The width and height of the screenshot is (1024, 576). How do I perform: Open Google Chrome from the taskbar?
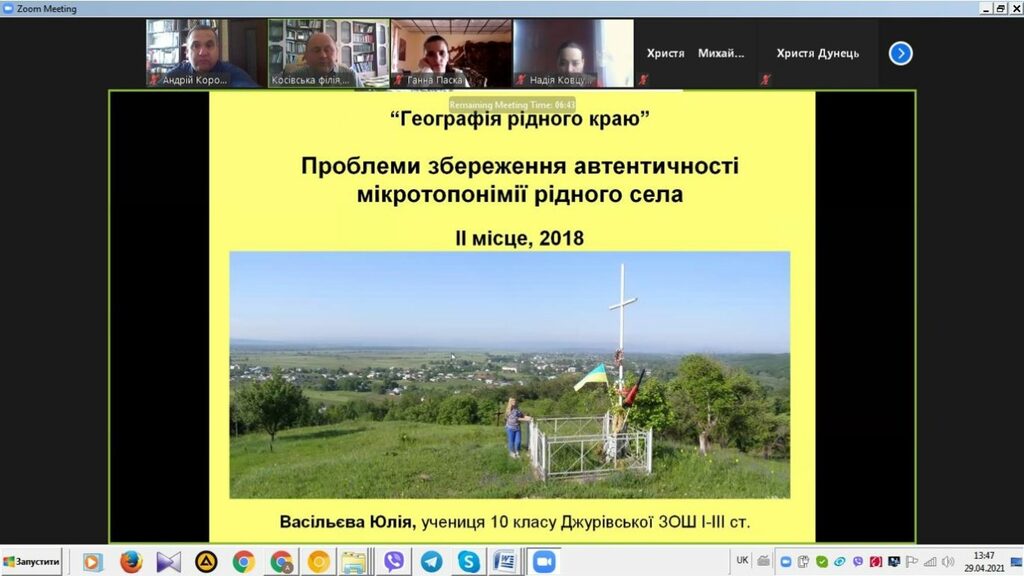coord(244,561)
